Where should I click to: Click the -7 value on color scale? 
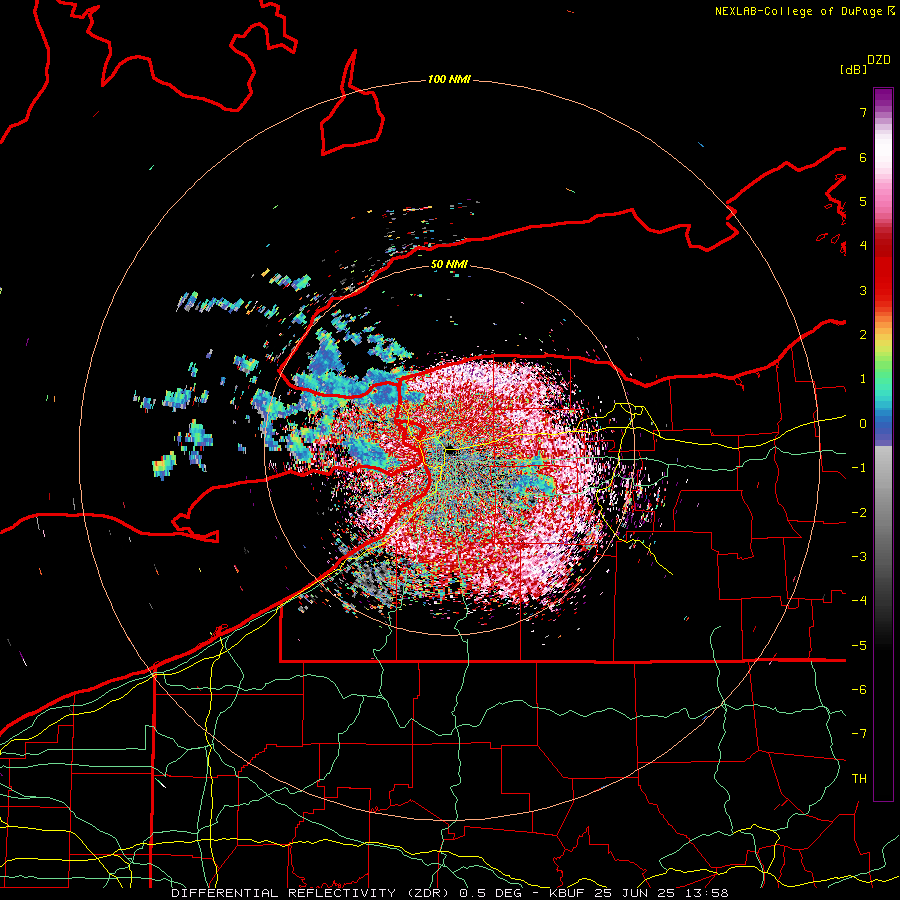click(859, 734)
